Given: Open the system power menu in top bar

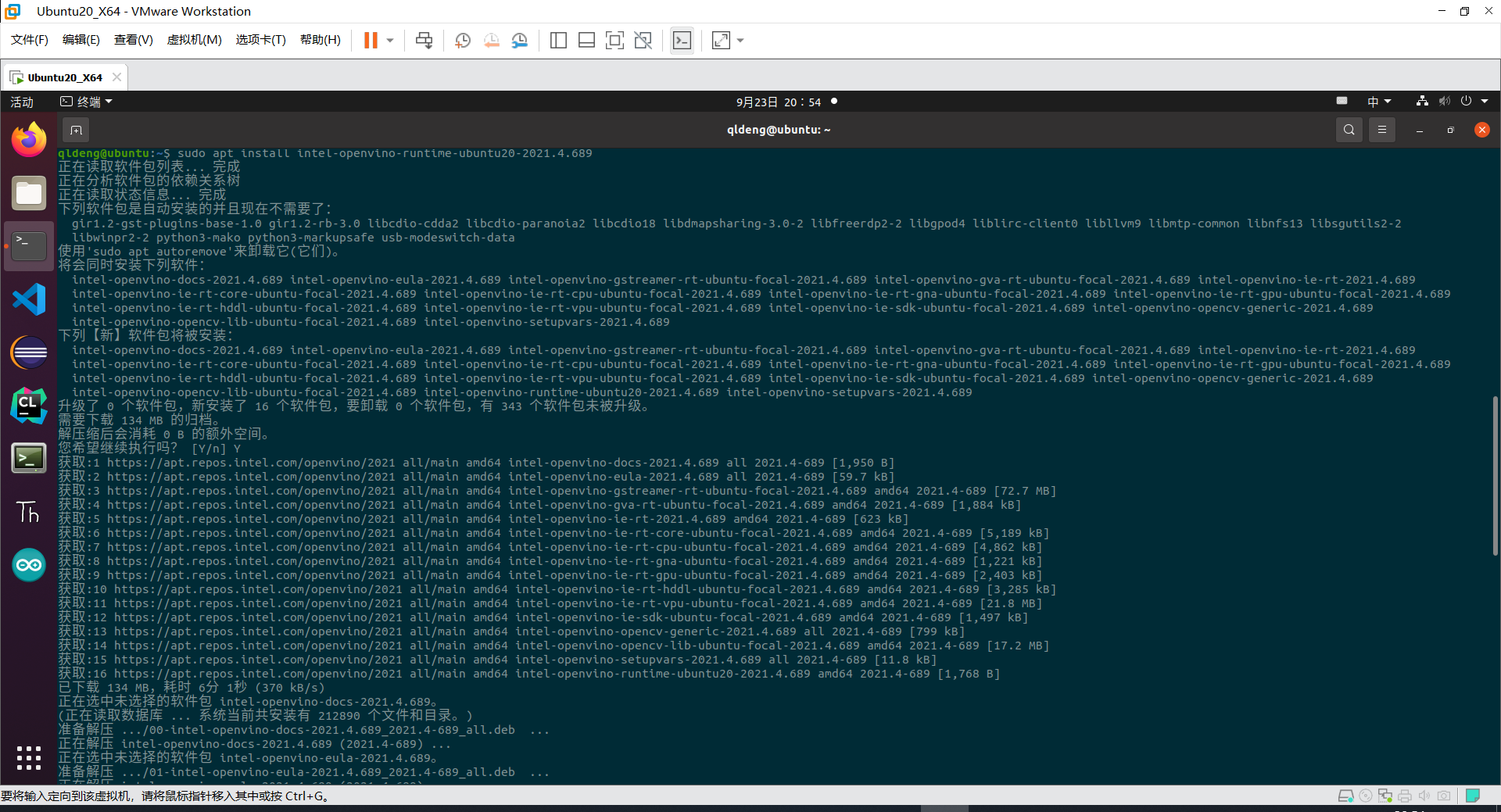Looking at the screenshot, I should (x=1474, y=102).
